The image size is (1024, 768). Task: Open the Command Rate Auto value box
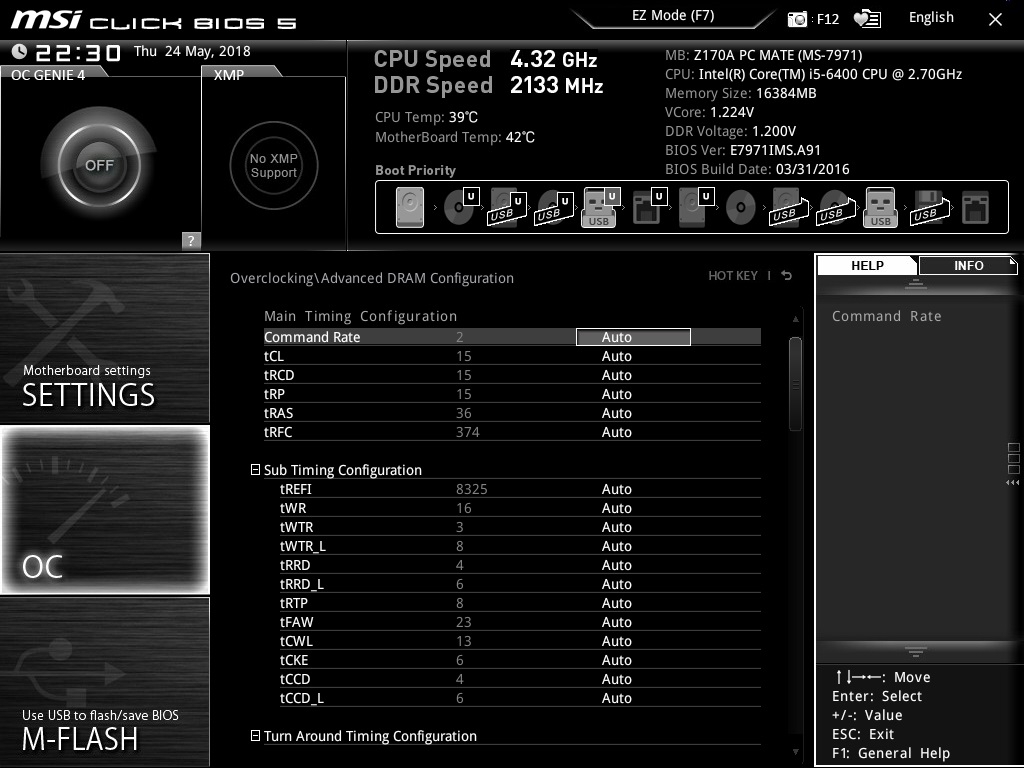pos(633,337)
